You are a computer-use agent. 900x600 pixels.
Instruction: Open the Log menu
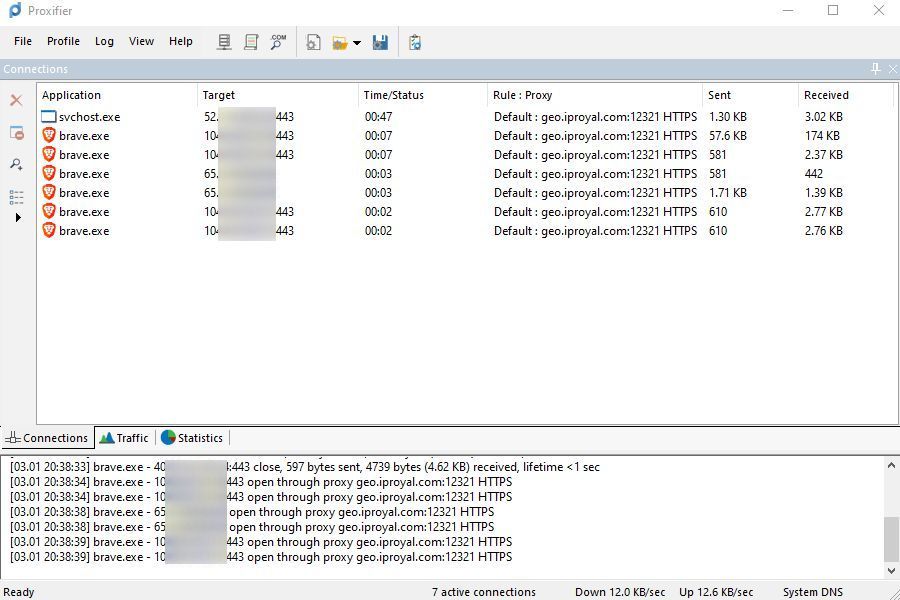(104, 41)
